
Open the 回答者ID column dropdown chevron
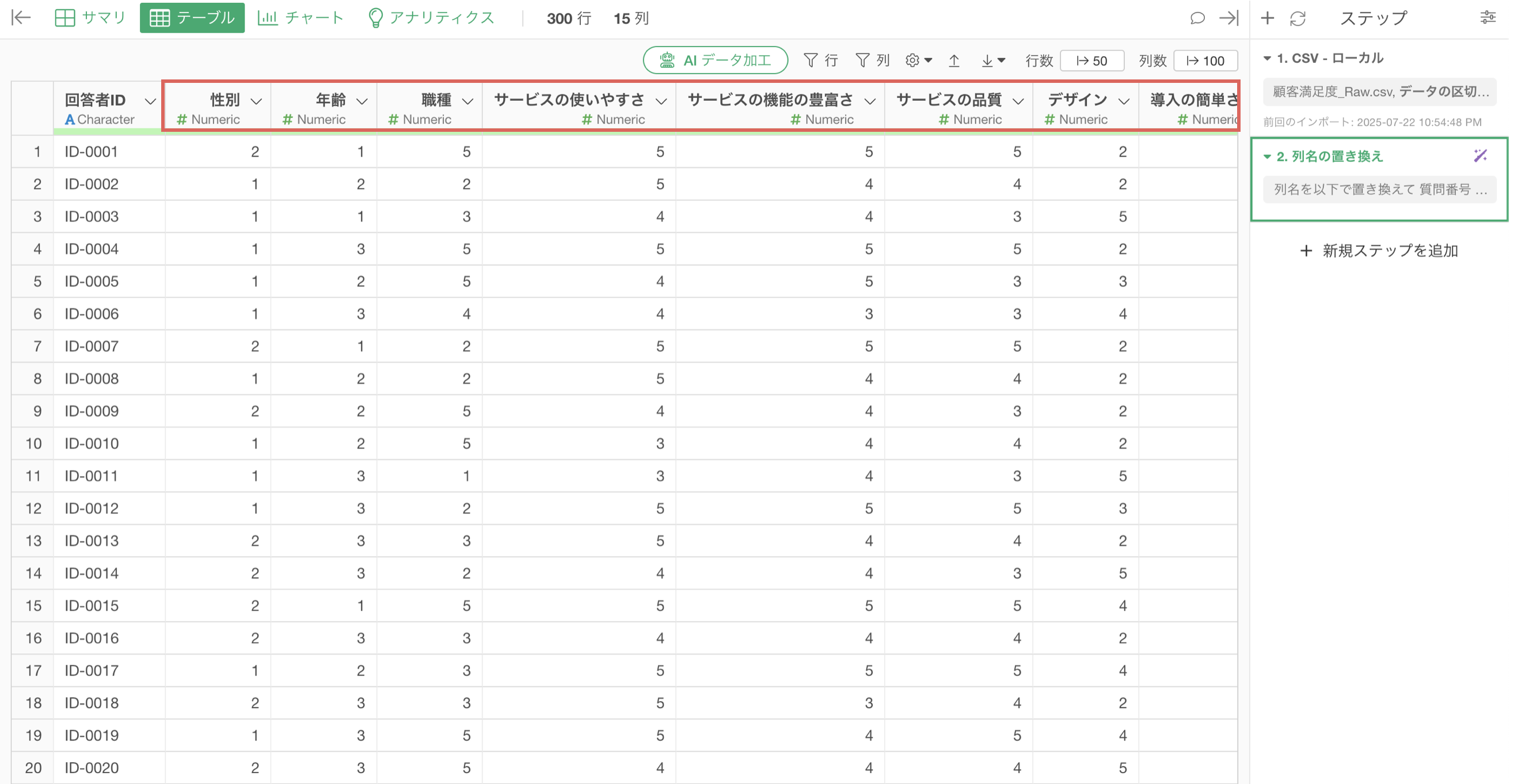pyautogui.click(x=150, y=101)
